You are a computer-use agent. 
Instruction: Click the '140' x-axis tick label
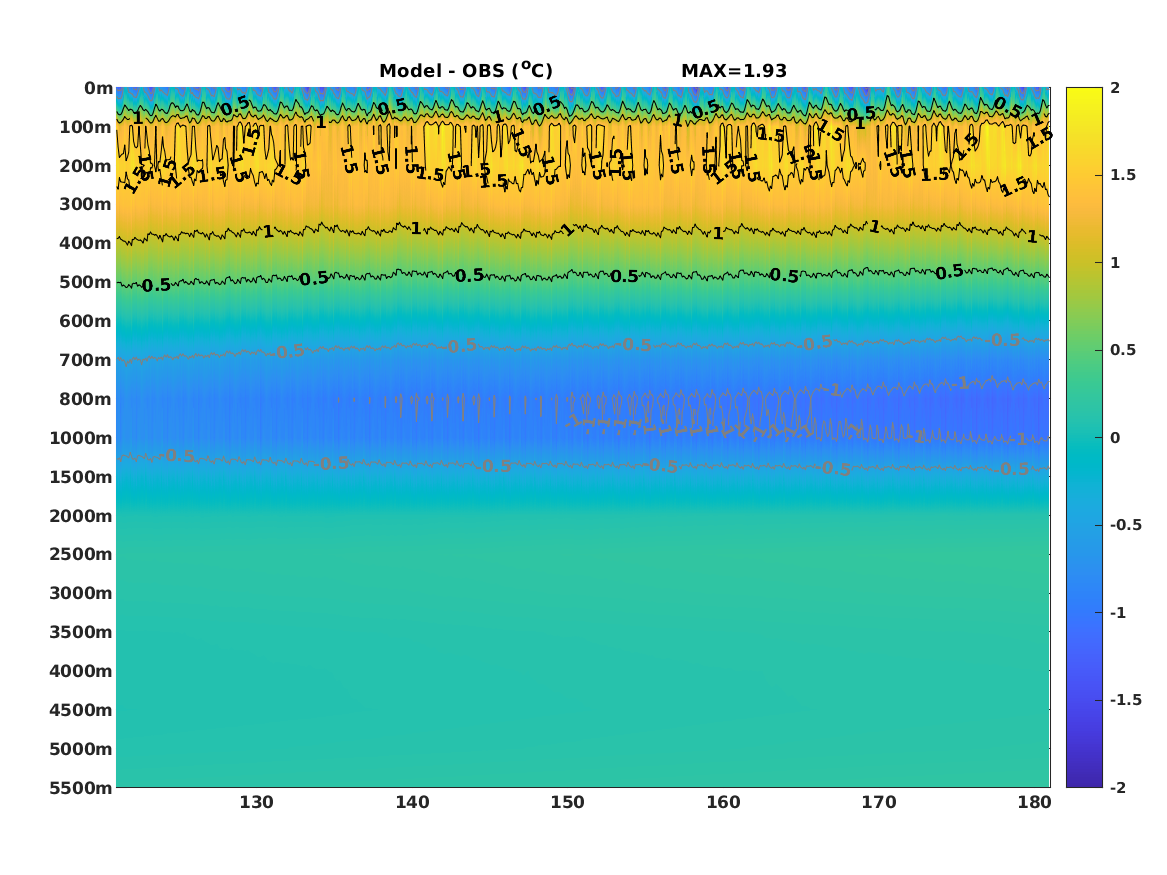(412, 802)
